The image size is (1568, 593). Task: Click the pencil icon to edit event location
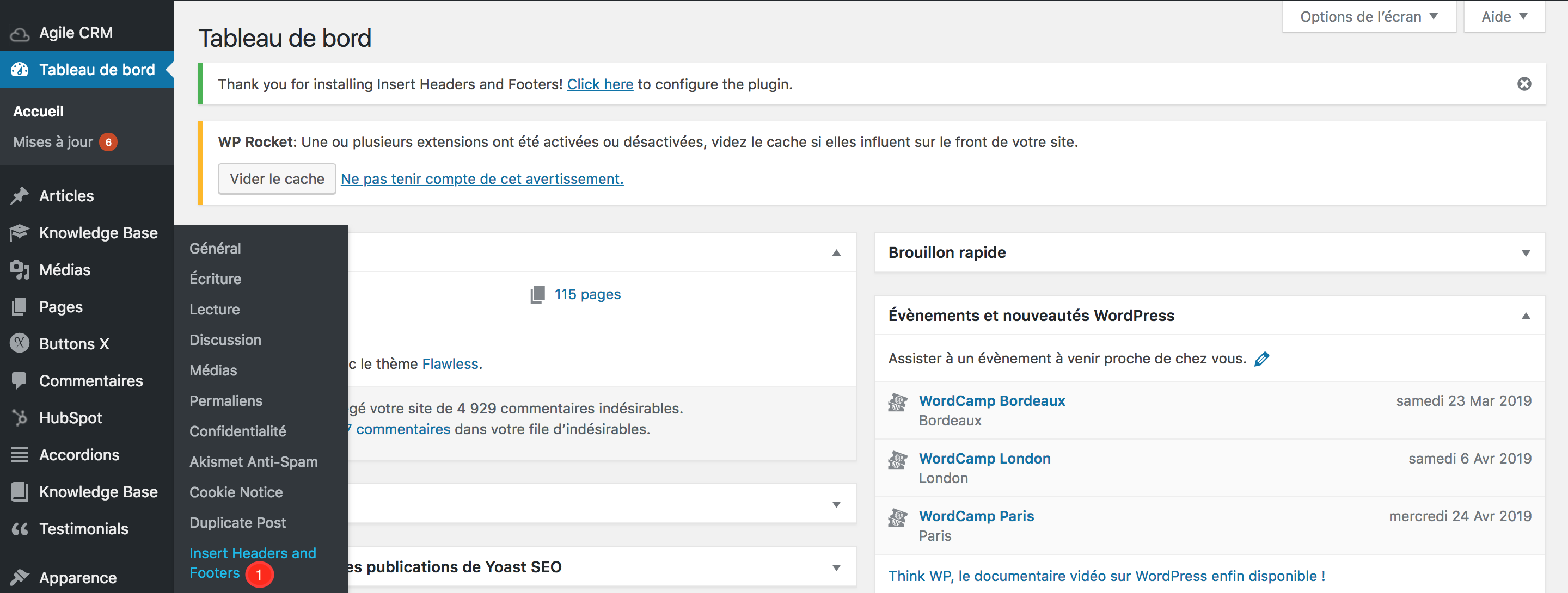pos(1262,359)
